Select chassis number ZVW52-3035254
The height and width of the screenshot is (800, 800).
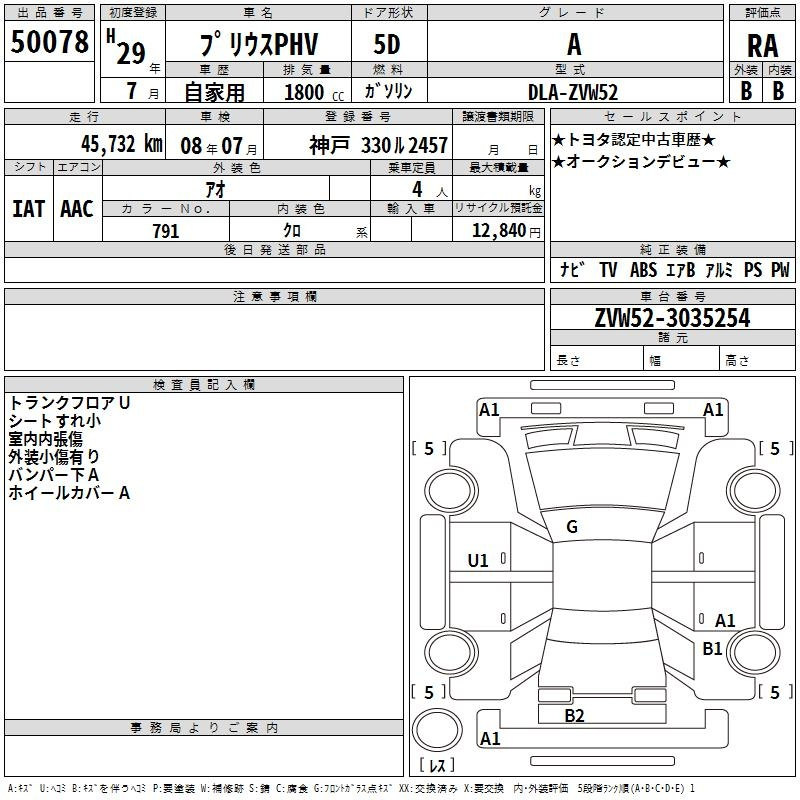pos(672,318)
